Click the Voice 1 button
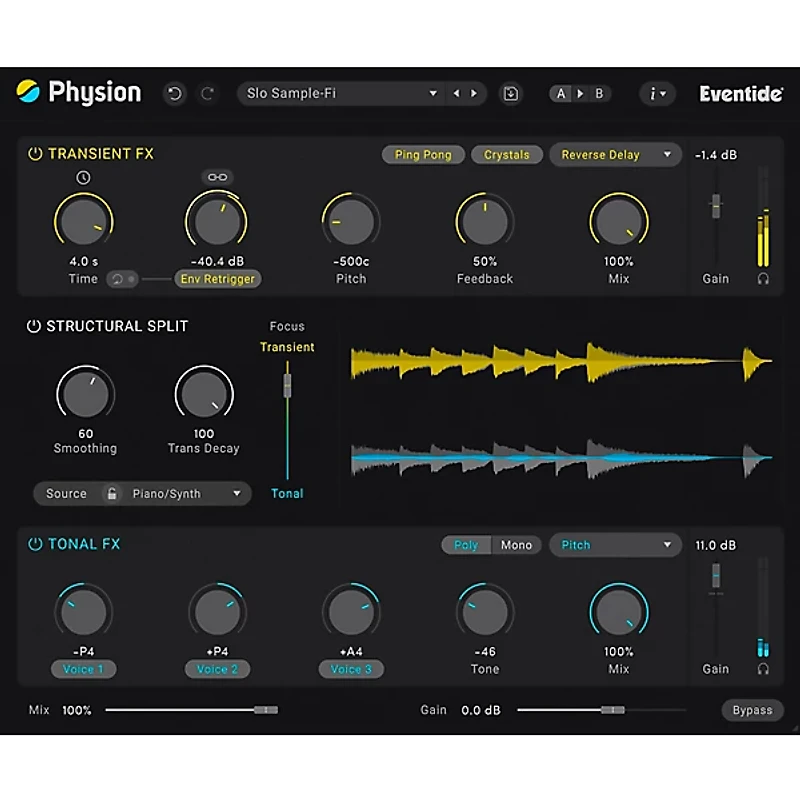Image resolution: width=800 pixels, height=800 pixels. [83, 669]
